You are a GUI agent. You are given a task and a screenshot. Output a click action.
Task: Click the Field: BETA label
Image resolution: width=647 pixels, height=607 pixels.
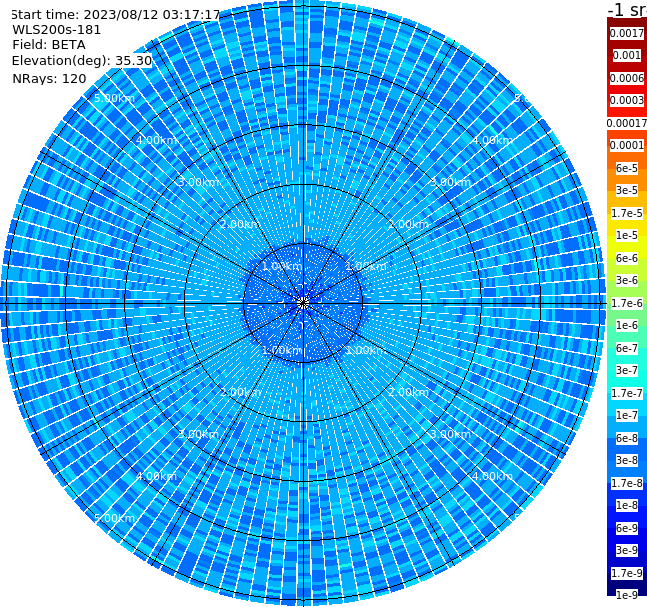[49, 45]
